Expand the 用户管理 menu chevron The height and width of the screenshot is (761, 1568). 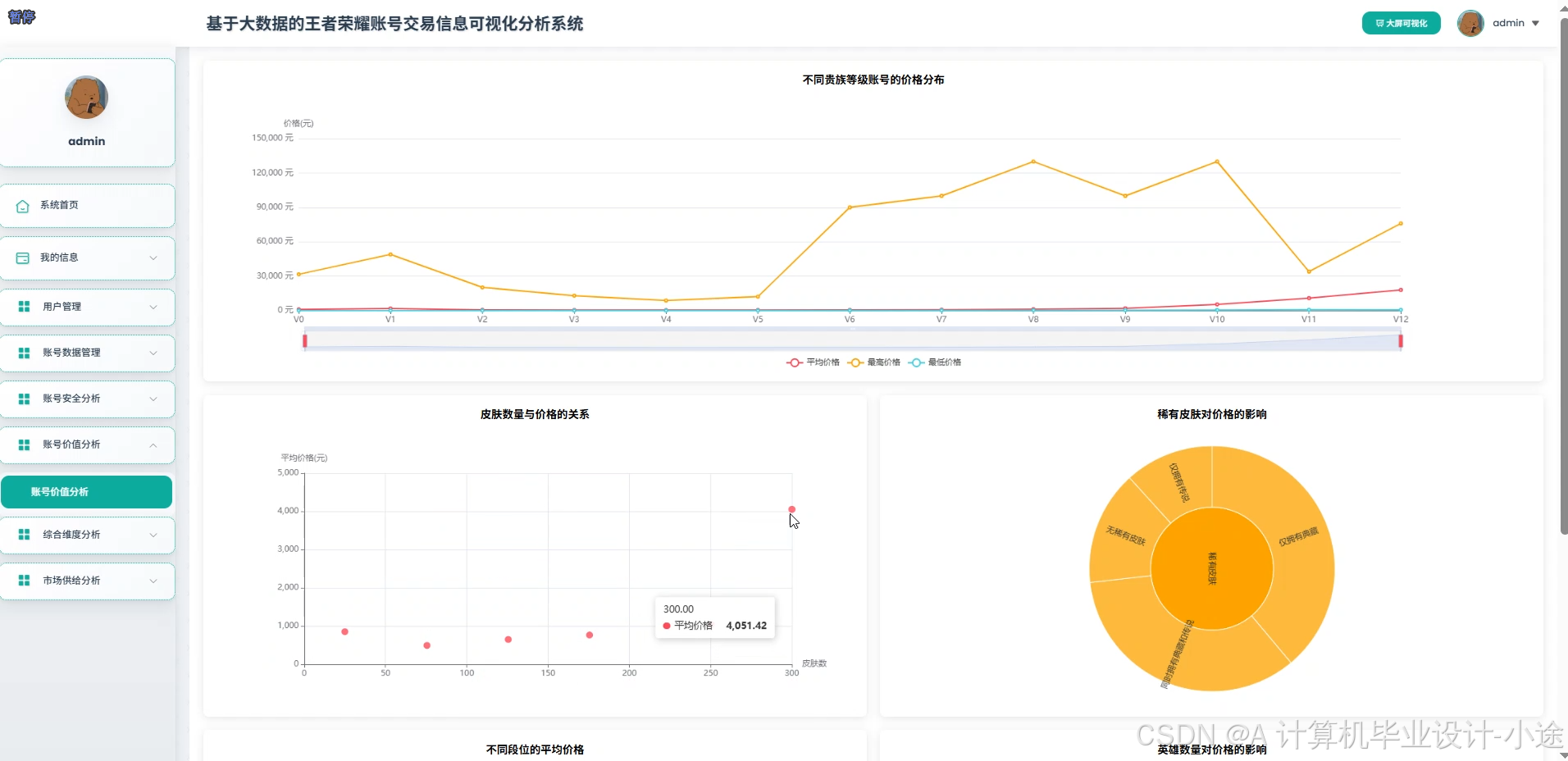click(153, 308)
